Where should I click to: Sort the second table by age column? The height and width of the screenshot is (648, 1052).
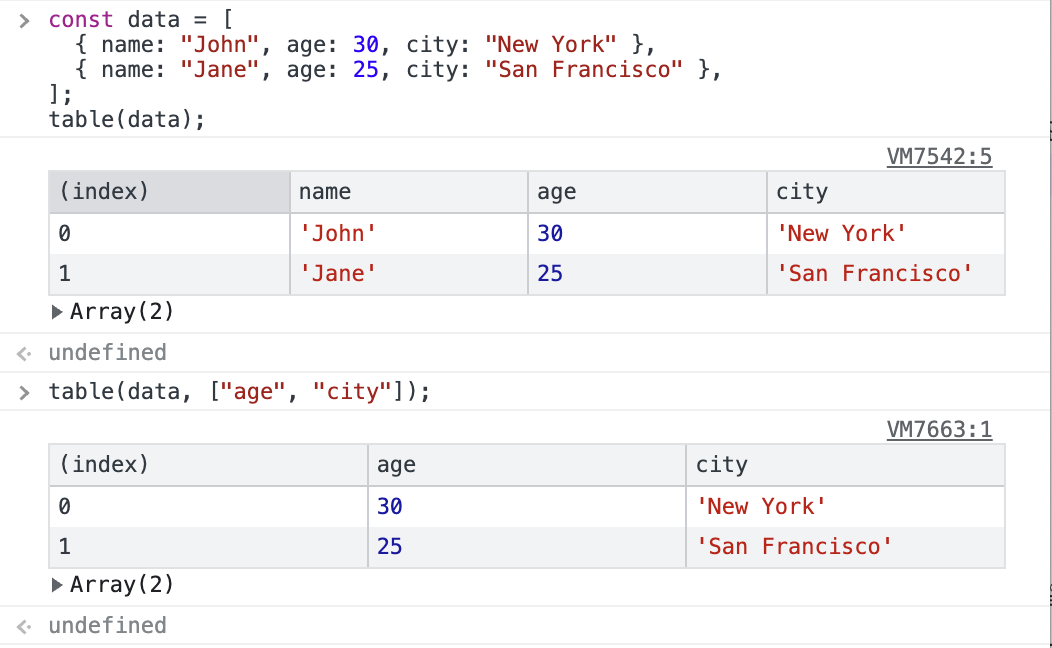coord(526,465)
